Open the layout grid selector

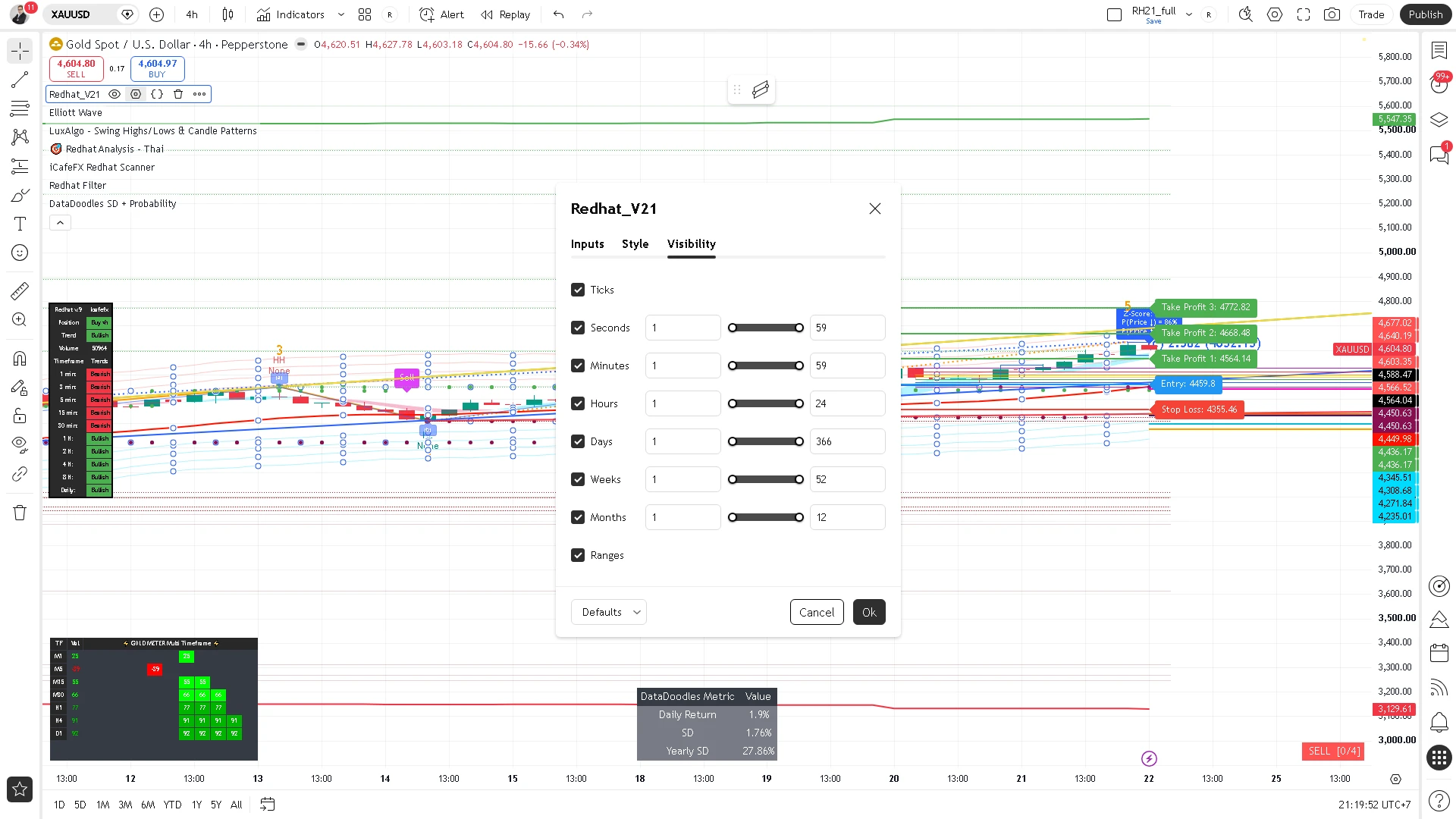[365, 14]
